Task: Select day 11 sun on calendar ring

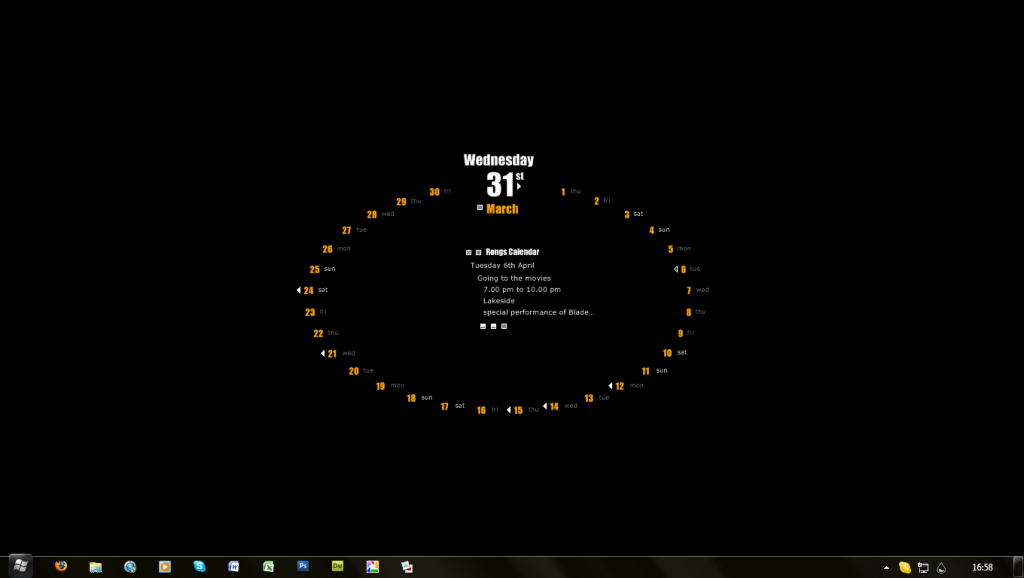Action: [x=654, y=371]
